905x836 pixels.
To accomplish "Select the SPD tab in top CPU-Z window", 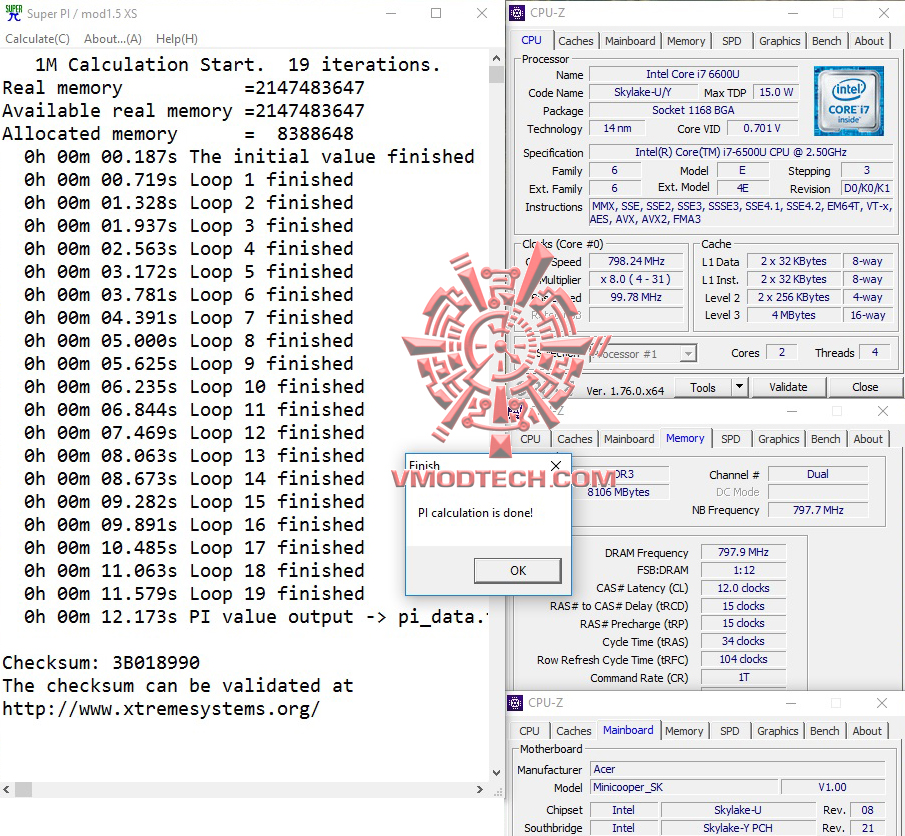I will pos(731,41).
